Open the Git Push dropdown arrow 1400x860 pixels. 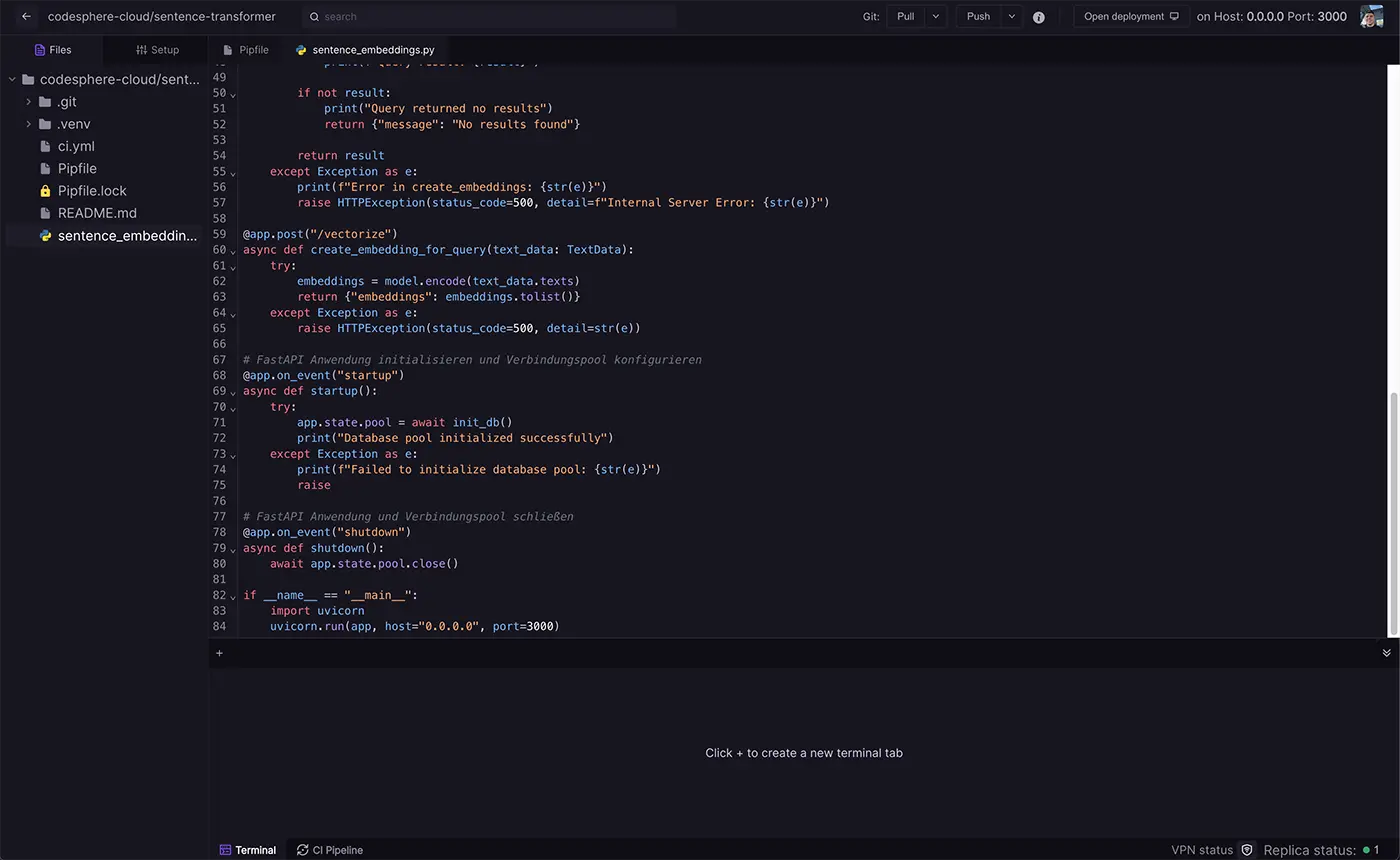click(x=1011, y=17)
